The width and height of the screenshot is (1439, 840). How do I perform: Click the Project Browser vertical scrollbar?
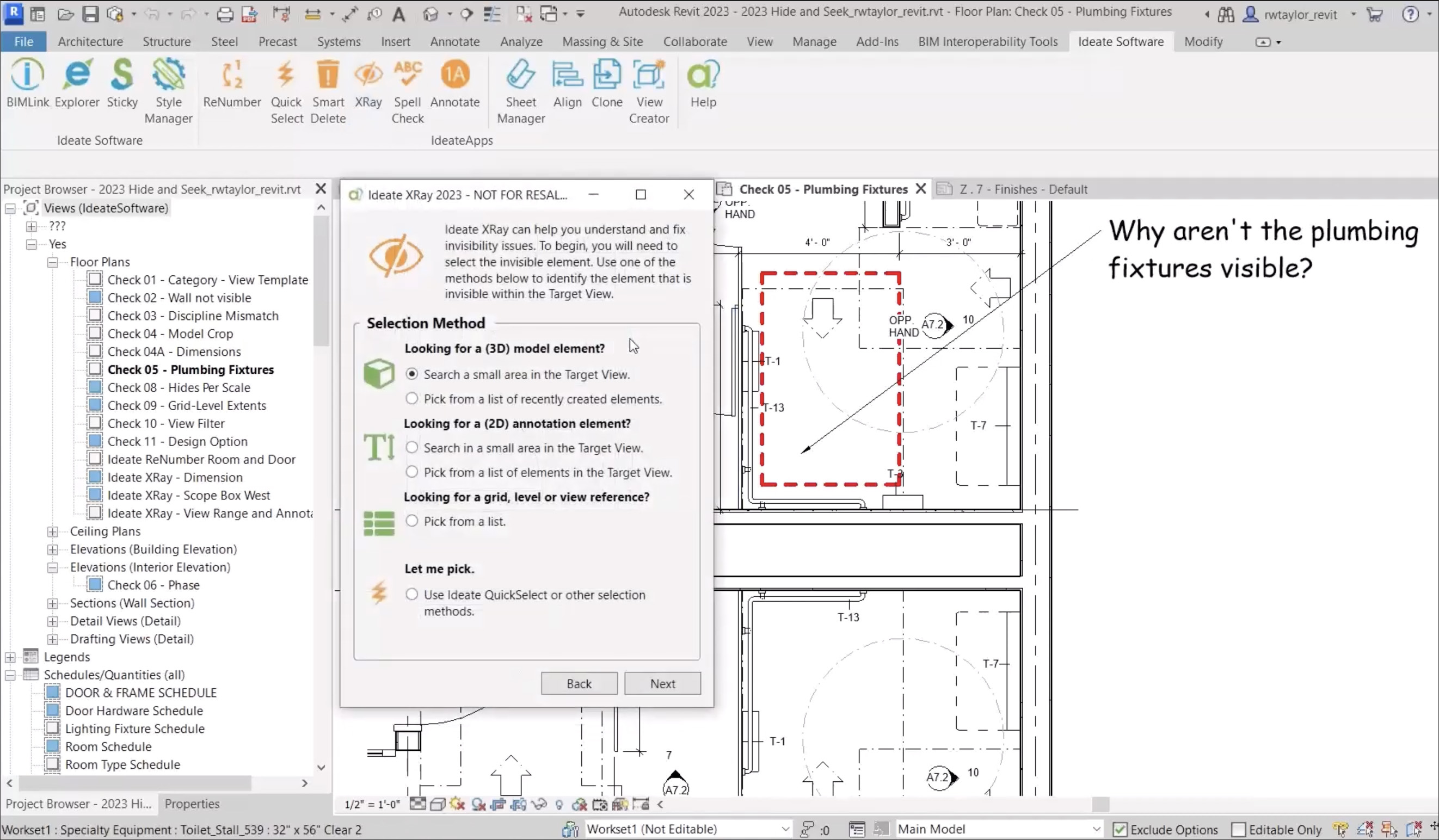pyautogui.click(x=322, y=280)
